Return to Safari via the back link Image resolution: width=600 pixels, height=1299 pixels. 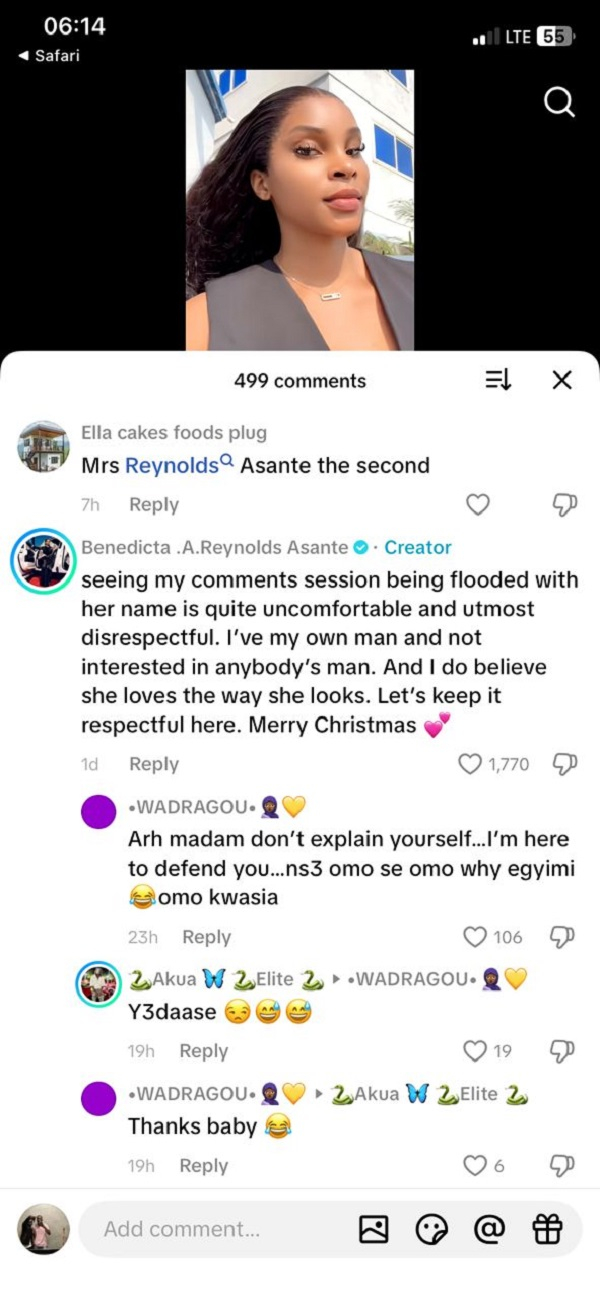(49, 55)
